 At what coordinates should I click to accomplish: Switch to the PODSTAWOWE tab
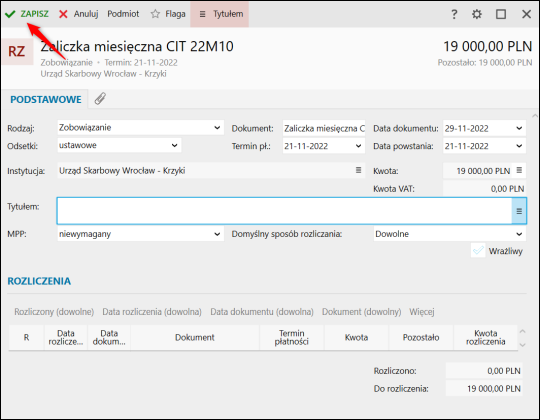[x=46, y=99]
